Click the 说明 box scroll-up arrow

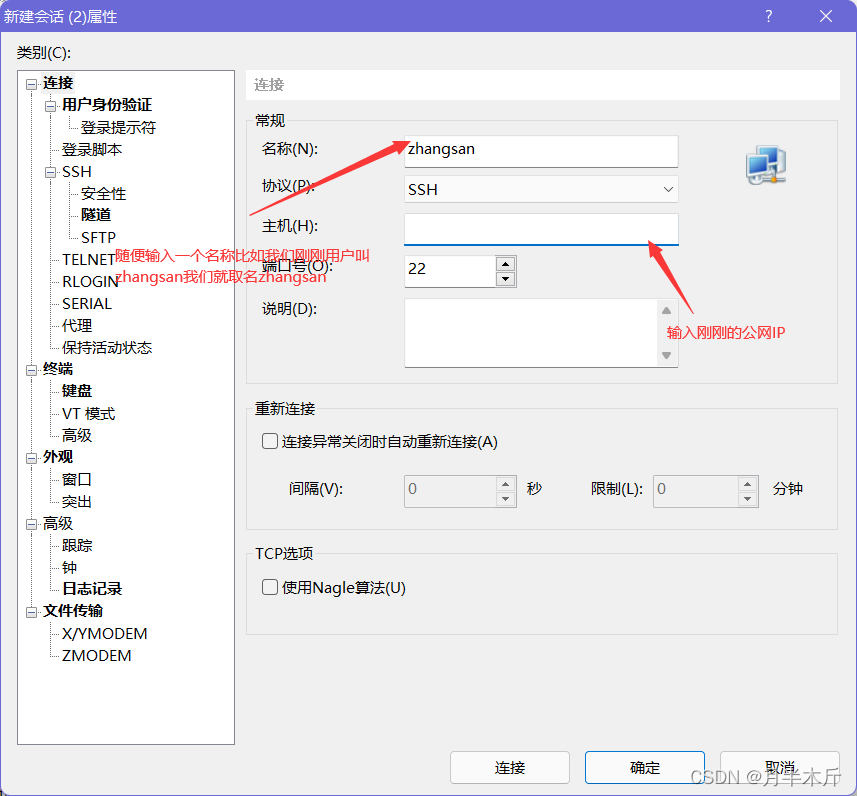(x=666, y=311)
